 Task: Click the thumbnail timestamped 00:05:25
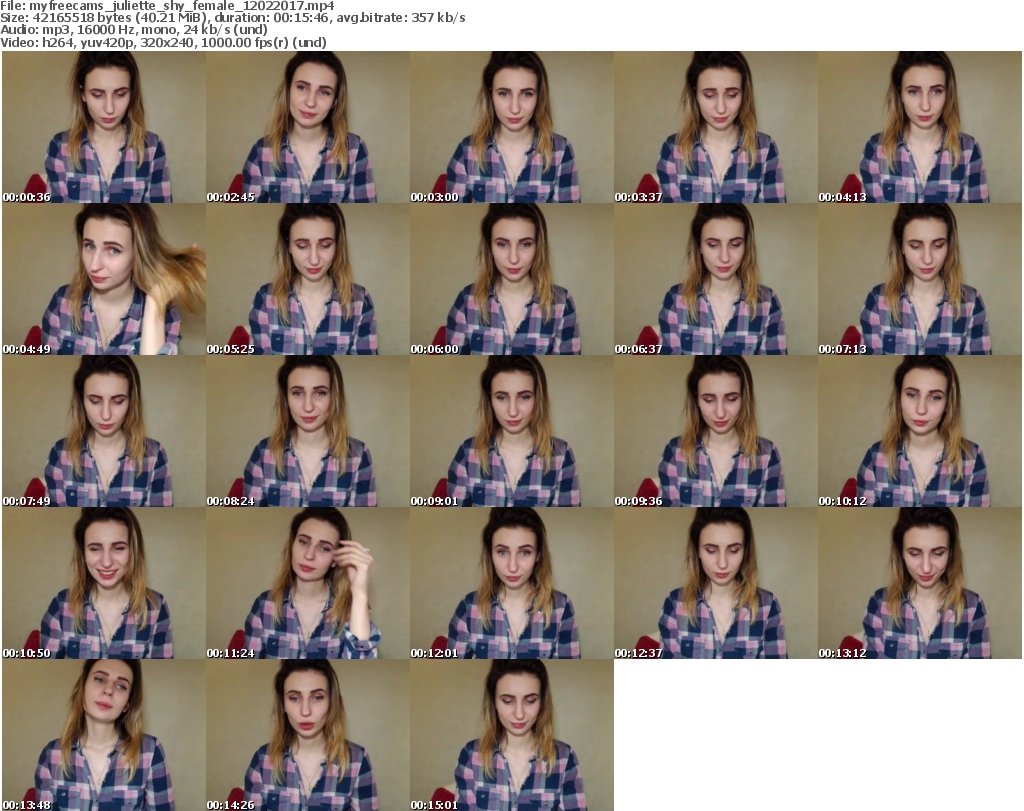pos(308,279)
